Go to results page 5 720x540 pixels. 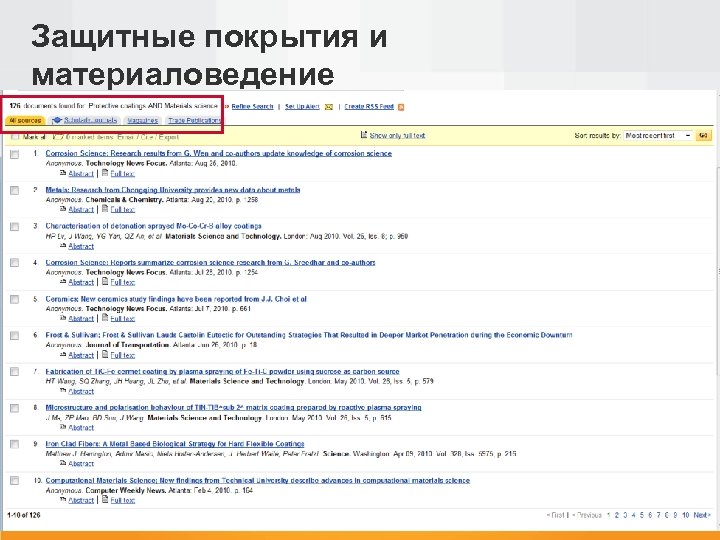click(x=642, y=515)
